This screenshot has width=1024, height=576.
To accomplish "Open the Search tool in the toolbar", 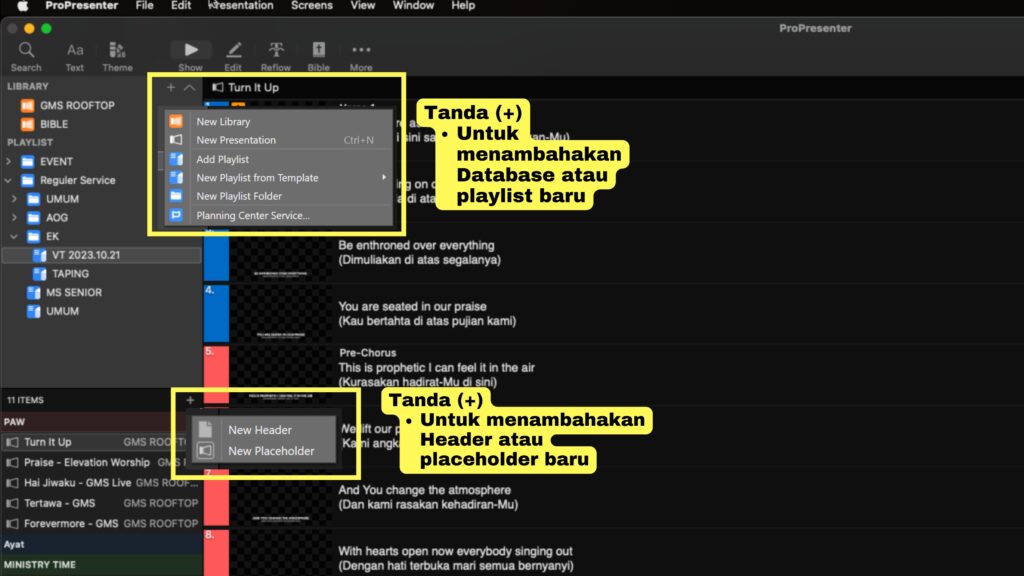I will point(26,56).
